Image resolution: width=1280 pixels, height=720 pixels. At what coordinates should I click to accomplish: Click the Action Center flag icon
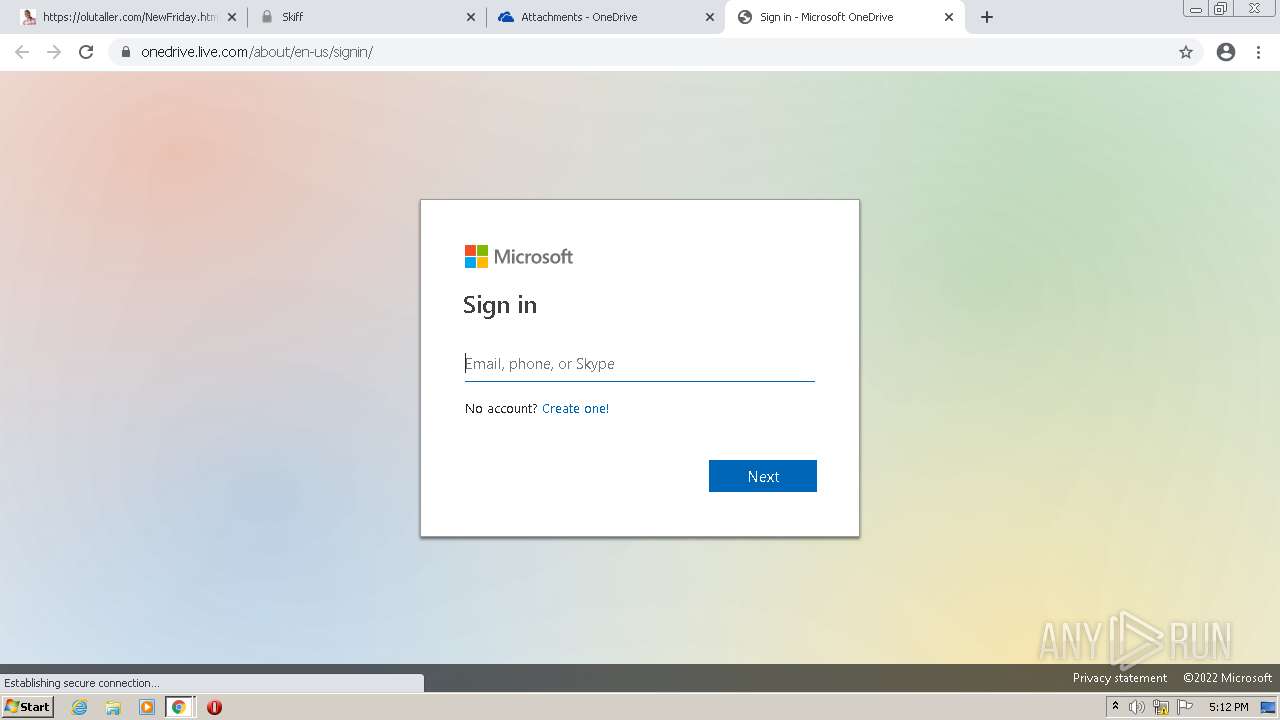click(1185, 707)
